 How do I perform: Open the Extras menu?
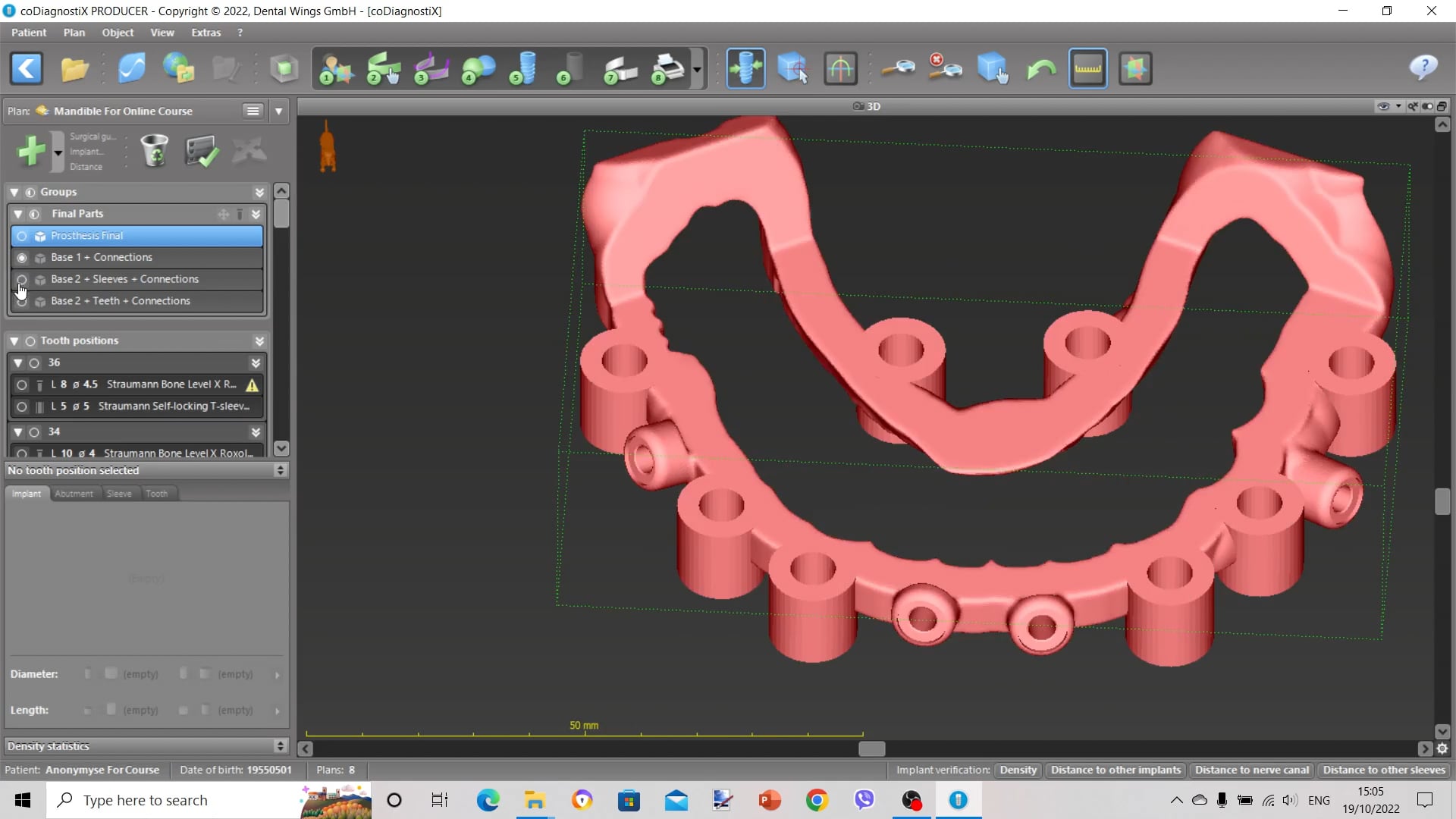click(205, 32)
